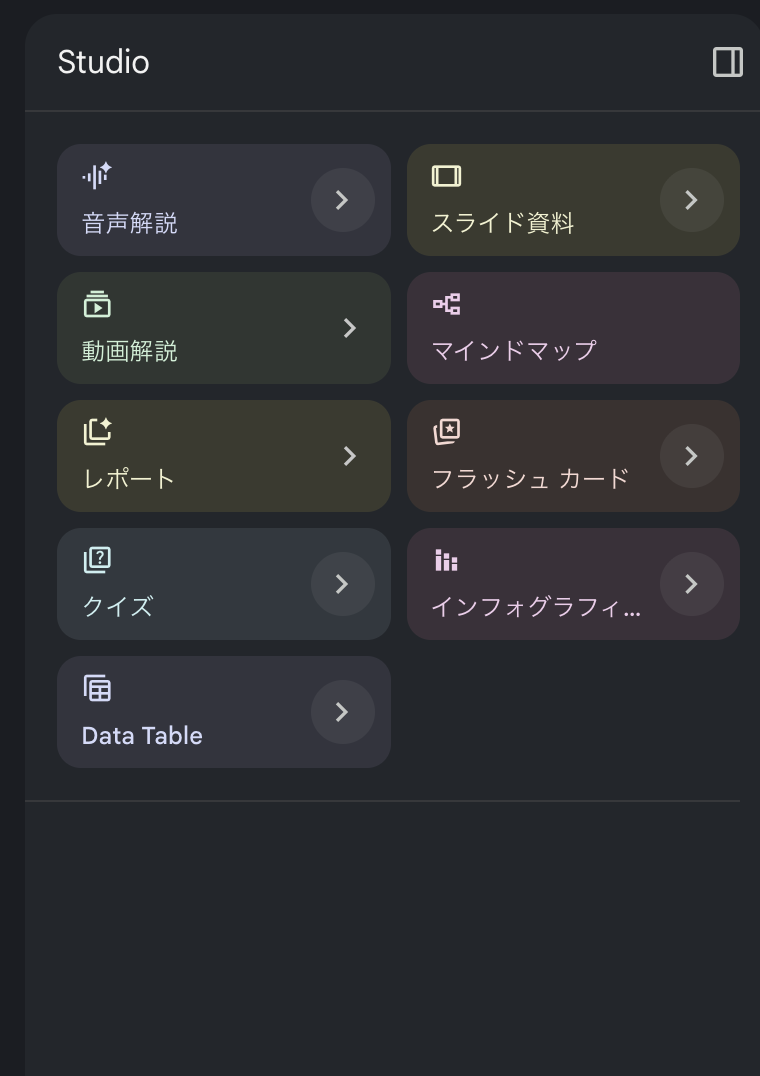
Task: Click the flashcards star icon
Action: point(446,432)
